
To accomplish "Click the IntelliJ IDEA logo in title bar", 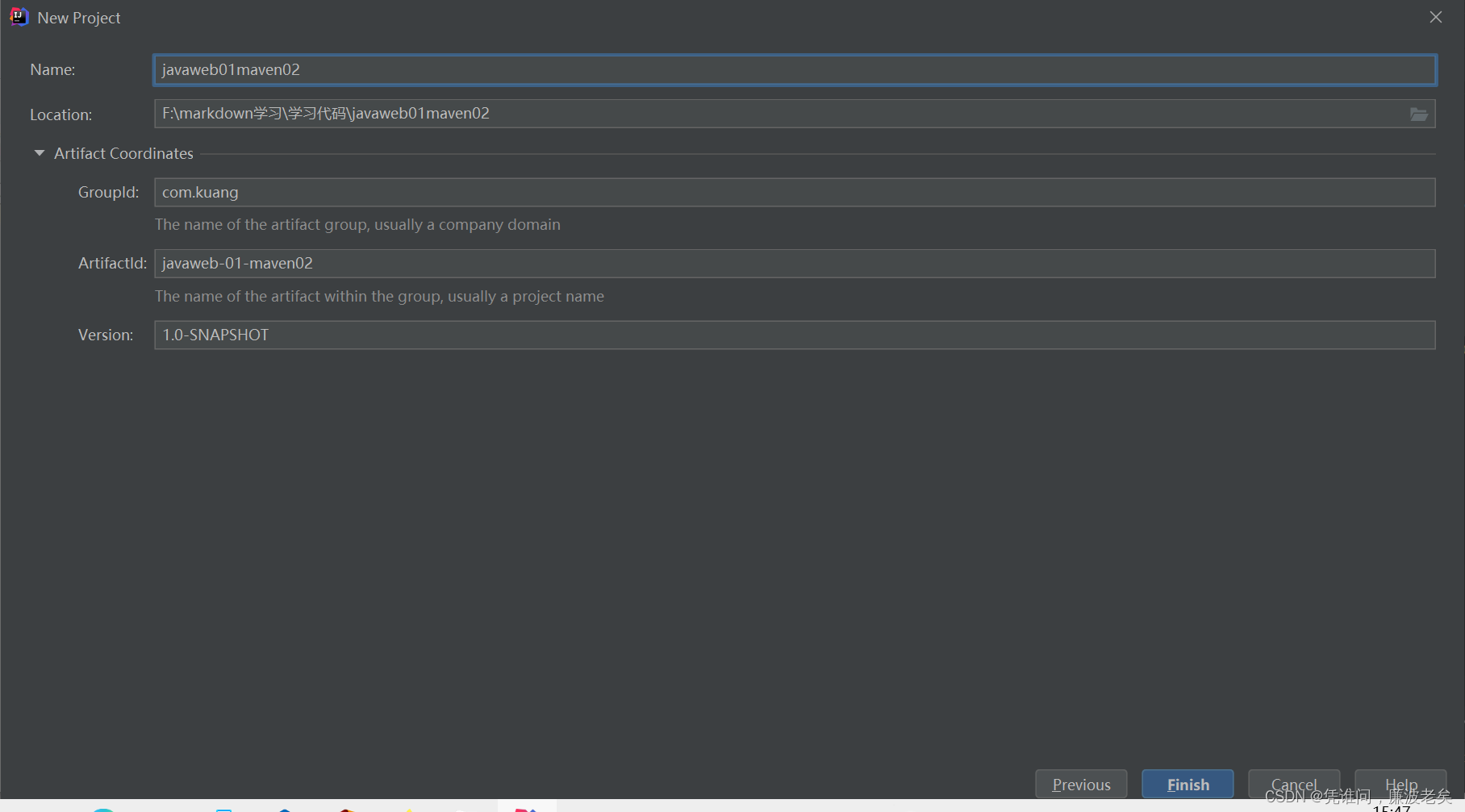I will pyautogui.click(x=19, y=17).
